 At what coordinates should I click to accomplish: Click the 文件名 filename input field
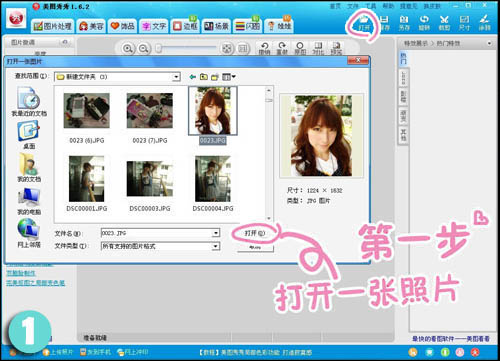click(160, 233)
